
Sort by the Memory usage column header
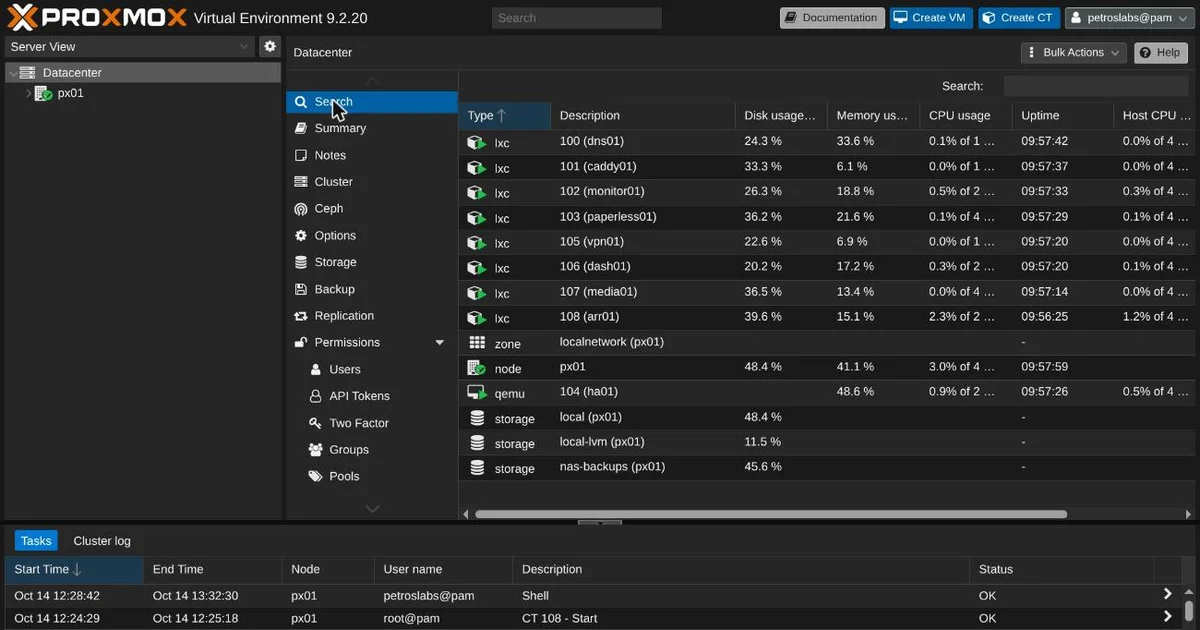[873, 116]
